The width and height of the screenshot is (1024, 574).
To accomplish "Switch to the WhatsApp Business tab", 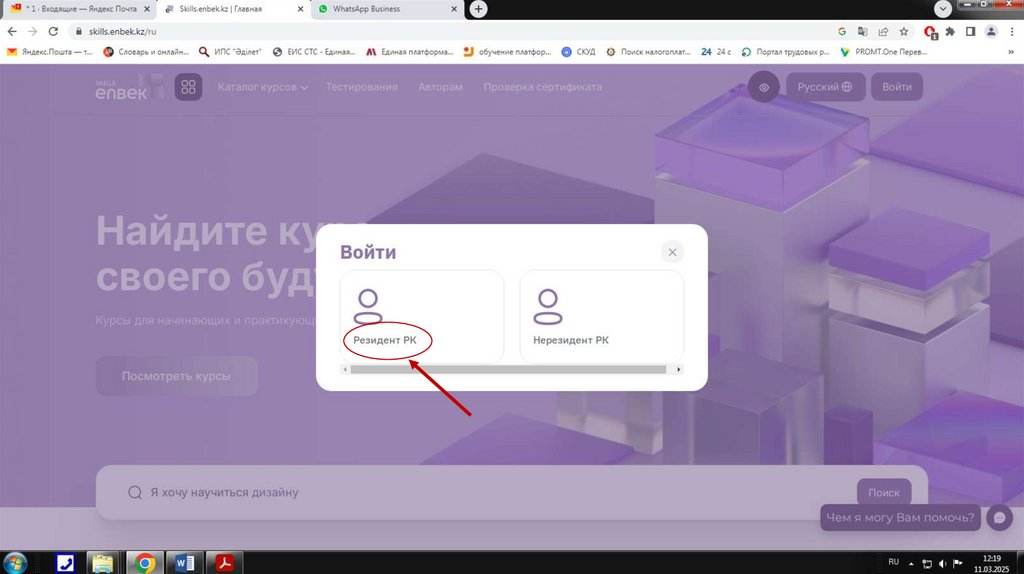I will 388,9.
